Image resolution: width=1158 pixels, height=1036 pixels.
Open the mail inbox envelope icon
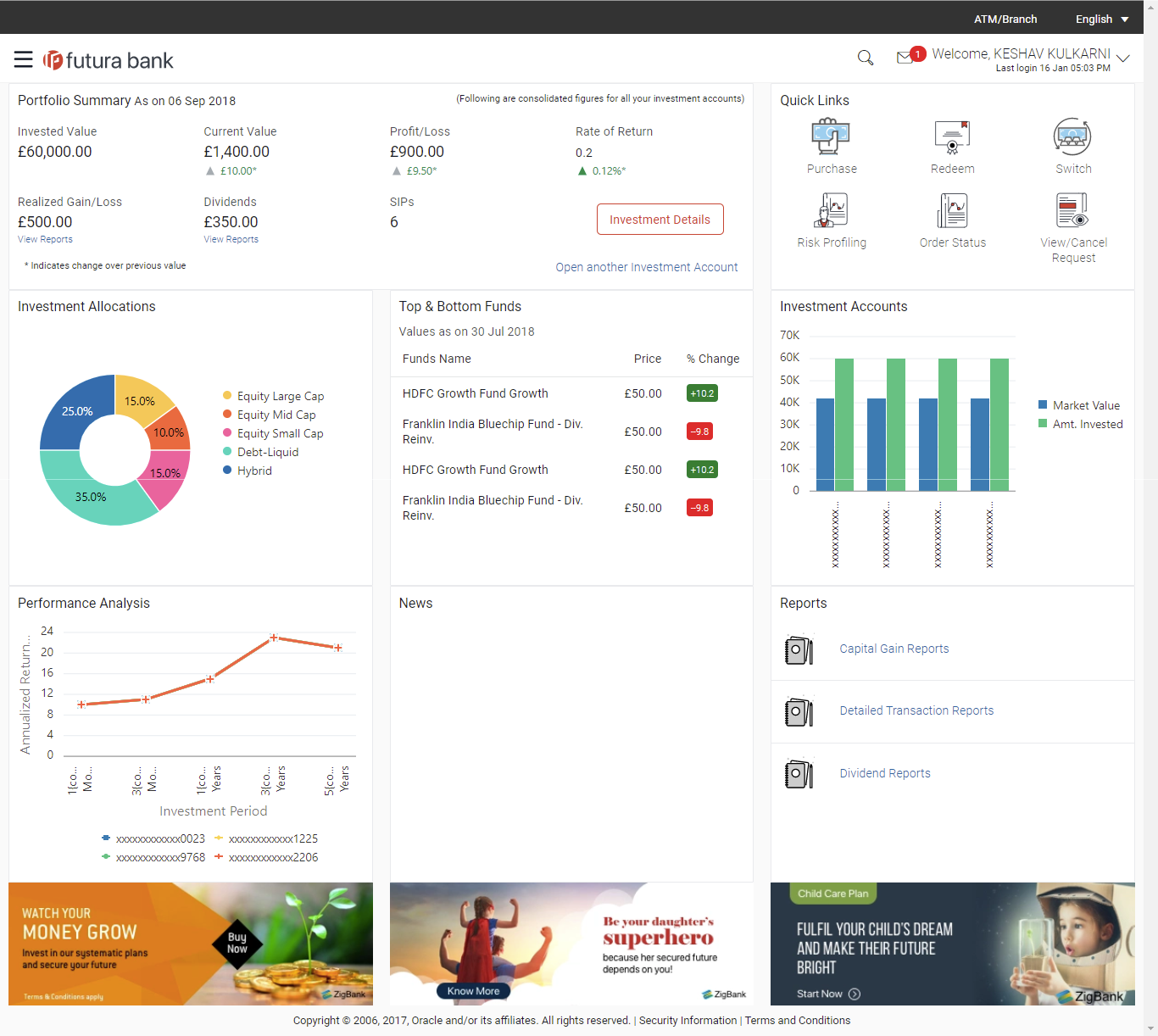pyautogui.click(x=905, y=57)
